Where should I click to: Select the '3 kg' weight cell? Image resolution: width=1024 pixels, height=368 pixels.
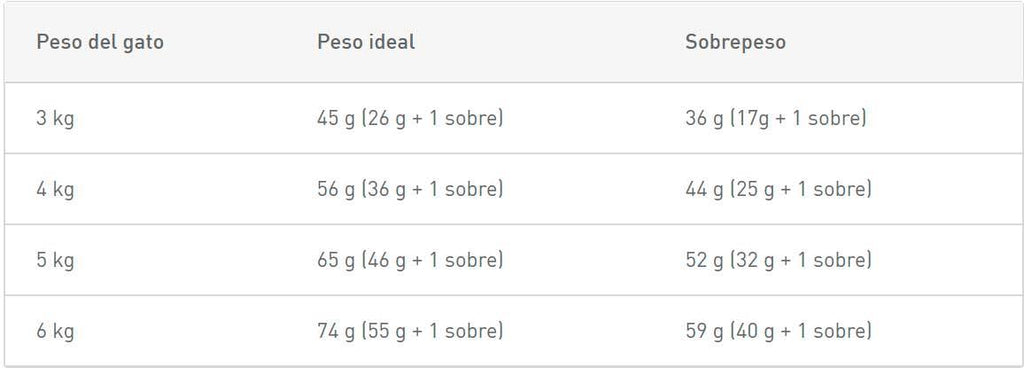click(56, 119)
